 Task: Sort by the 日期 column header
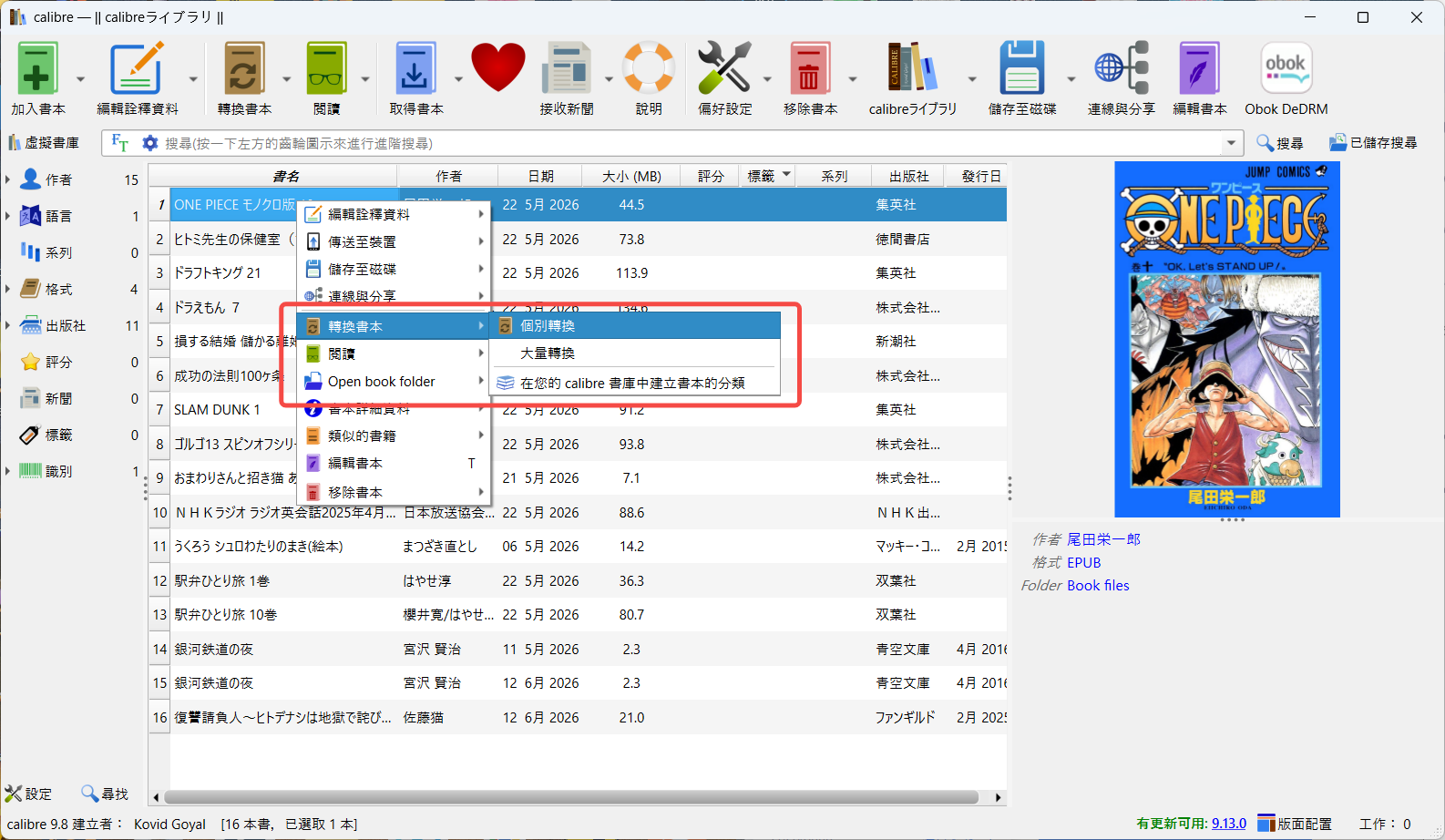[541, 176]
